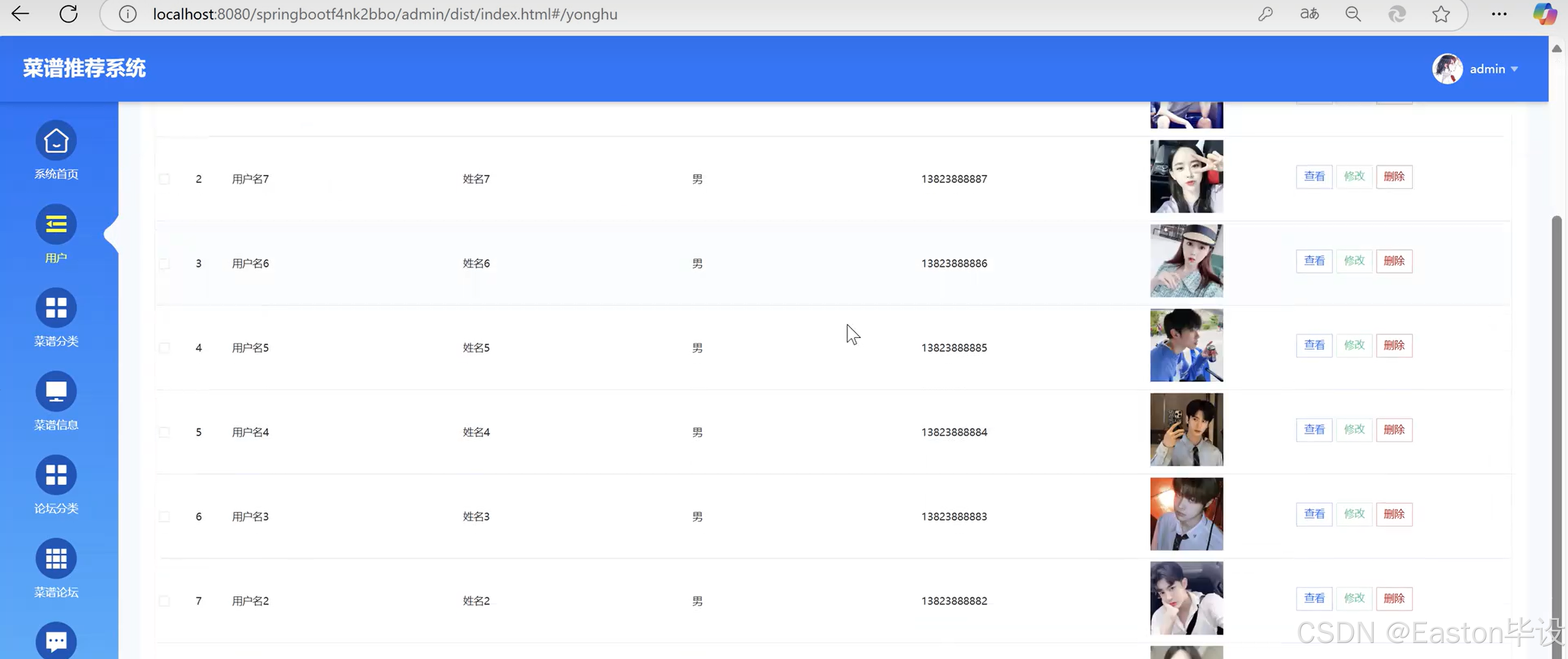The width and height of the screenshot is (1568, 659).
Task: Edit 用户名2 with the 修改 button
Action: (1354, 599)
